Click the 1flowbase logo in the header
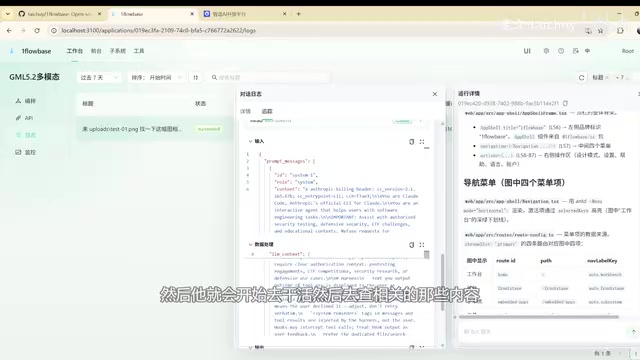 (x=31, y=51)
